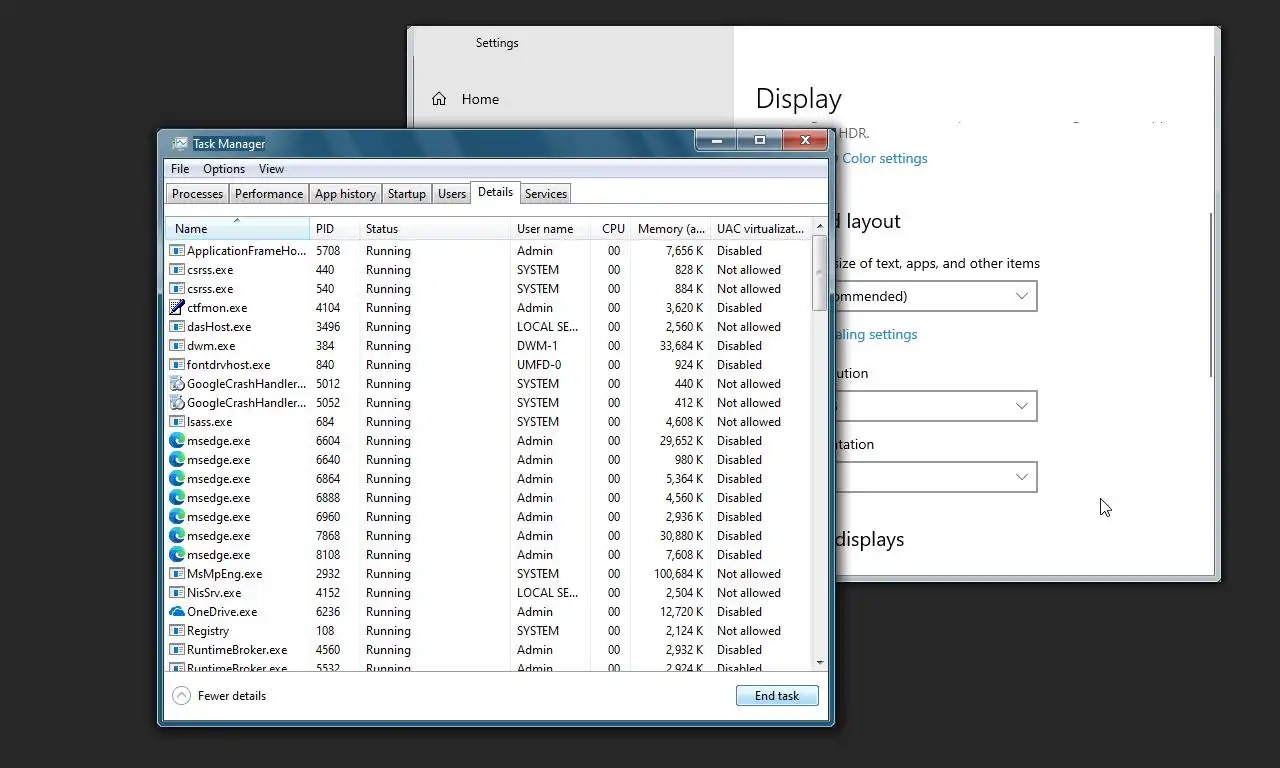Select the PID 4152 cell
This screenshot has height=768, width=1280.
click(328, 593)
